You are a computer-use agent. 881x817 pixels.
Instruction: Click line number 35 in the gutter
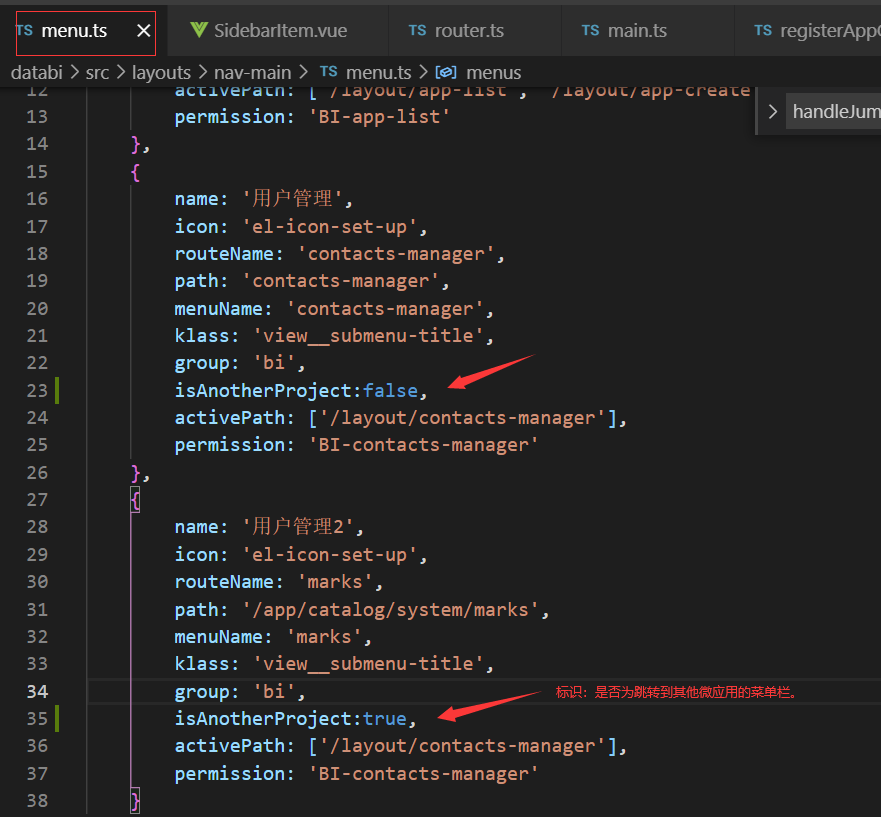(37, 719)
